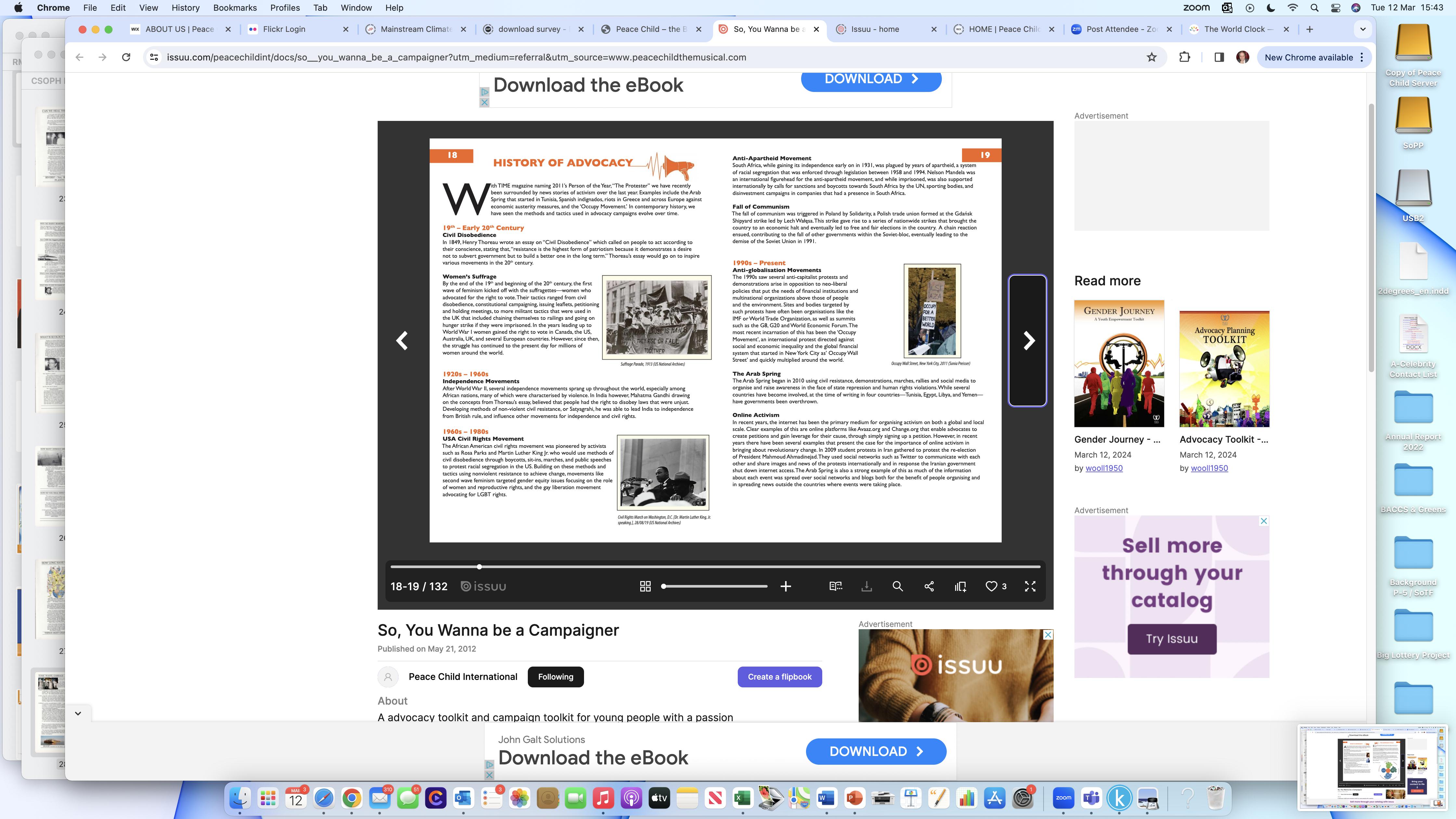Add publication to stack icon
Image resolution: width=1456 pixels, height=819 pixels.
(x=960, y=586)
